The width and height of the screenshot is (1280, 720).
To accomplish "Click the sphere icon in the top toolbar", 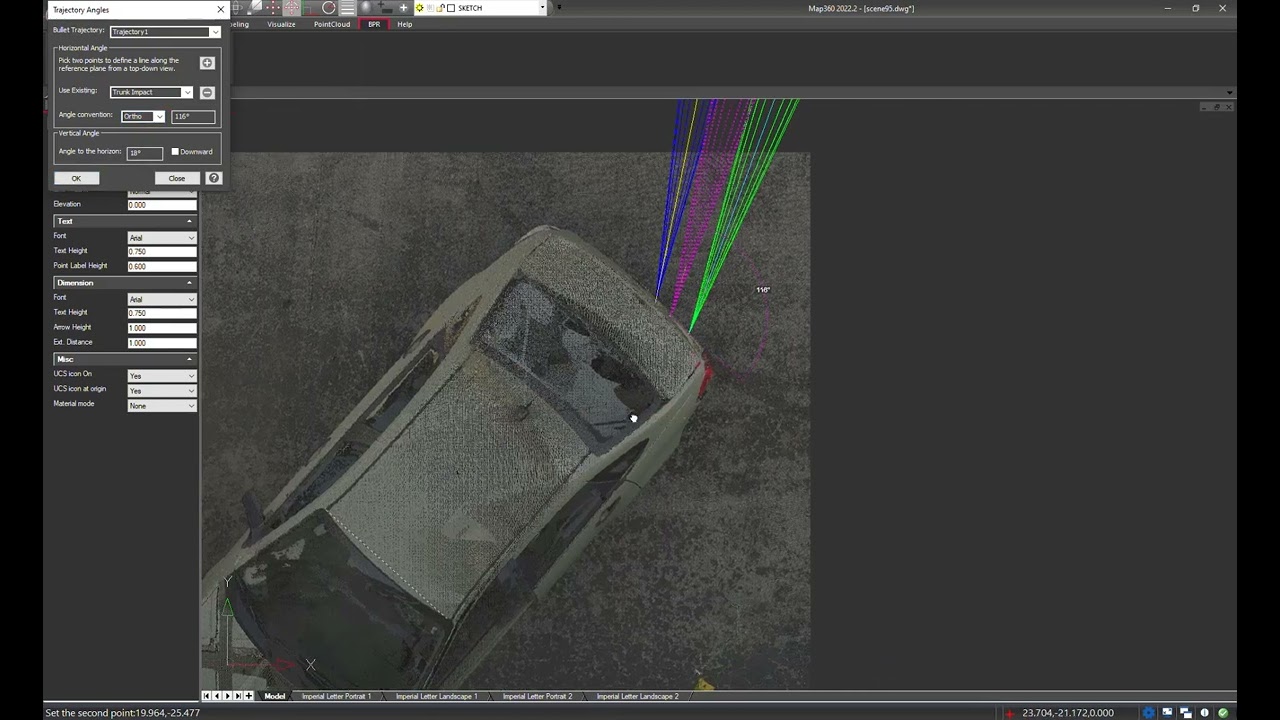I will (x=366, y=8).
